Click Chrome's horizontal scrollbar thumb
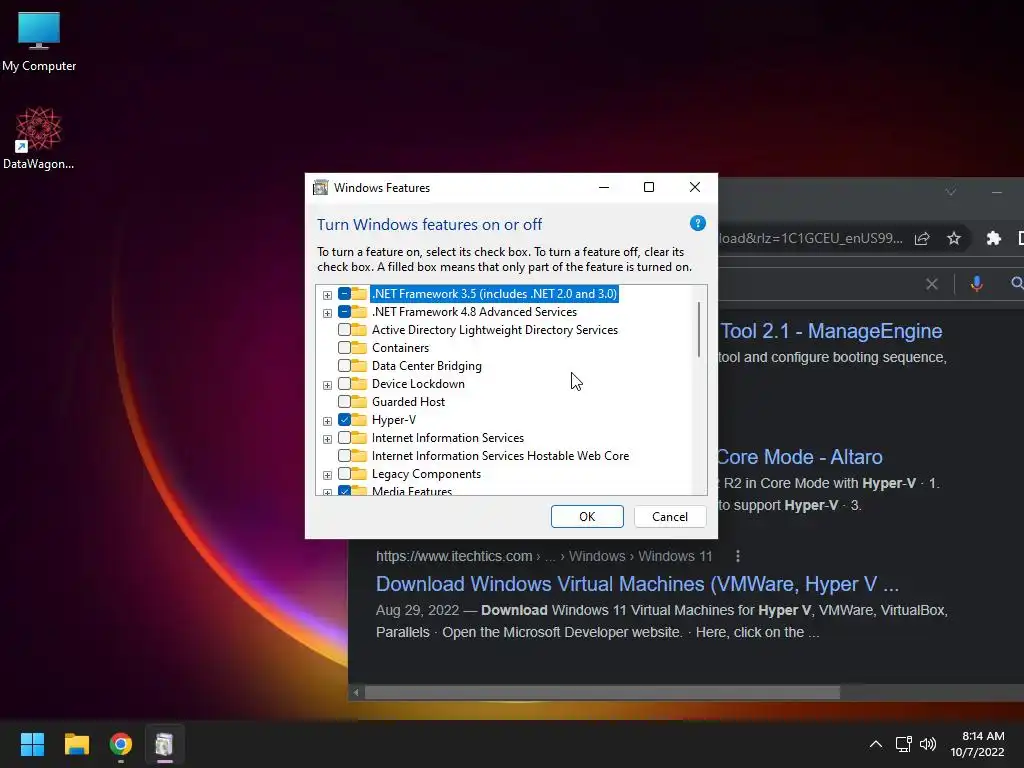The width and height of the screenshot is (1024, 768). click(602, 692)
